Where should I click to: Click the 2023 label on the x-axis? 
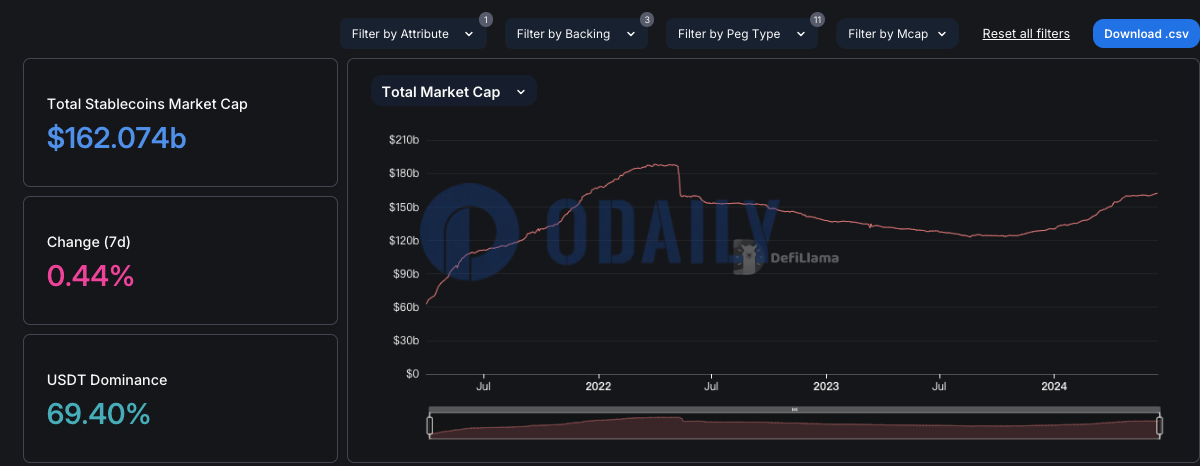826,385
